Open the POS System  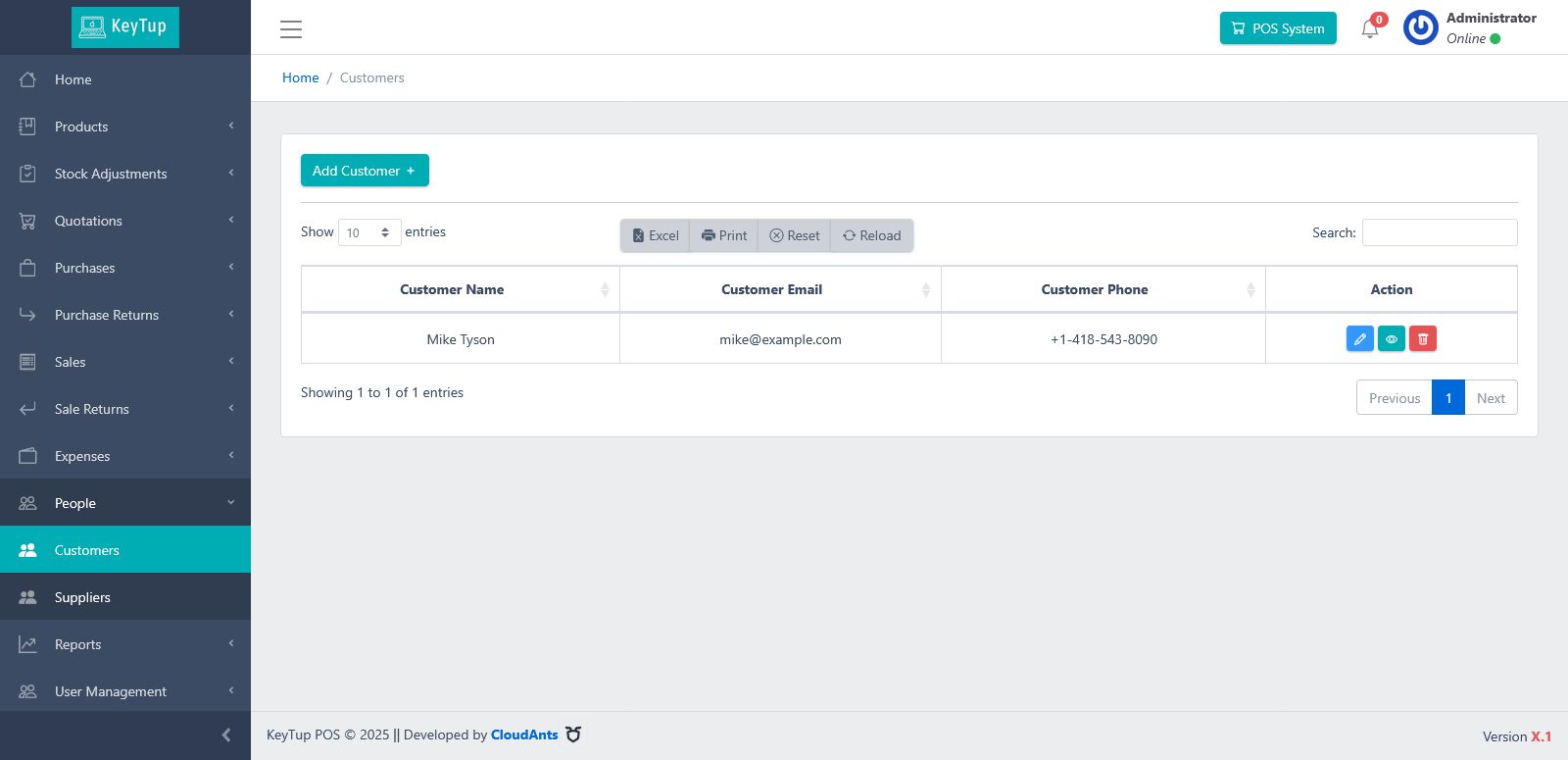tap(1278, 28)
